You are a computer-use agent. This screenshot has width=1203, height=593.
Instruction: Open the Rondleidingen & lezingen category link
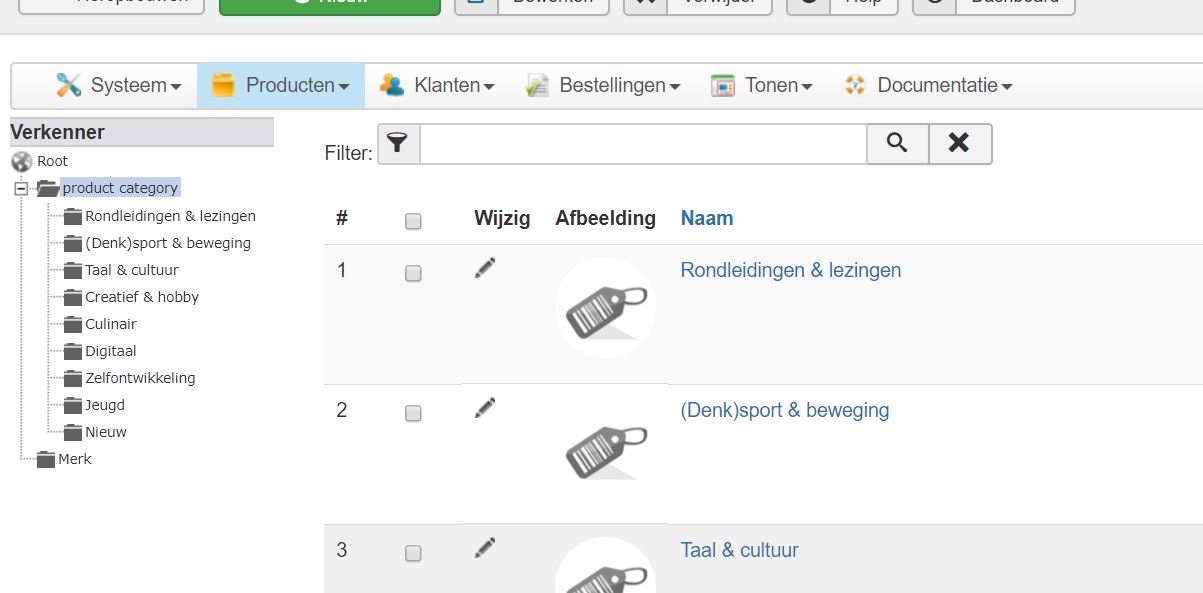coord(790,270)
